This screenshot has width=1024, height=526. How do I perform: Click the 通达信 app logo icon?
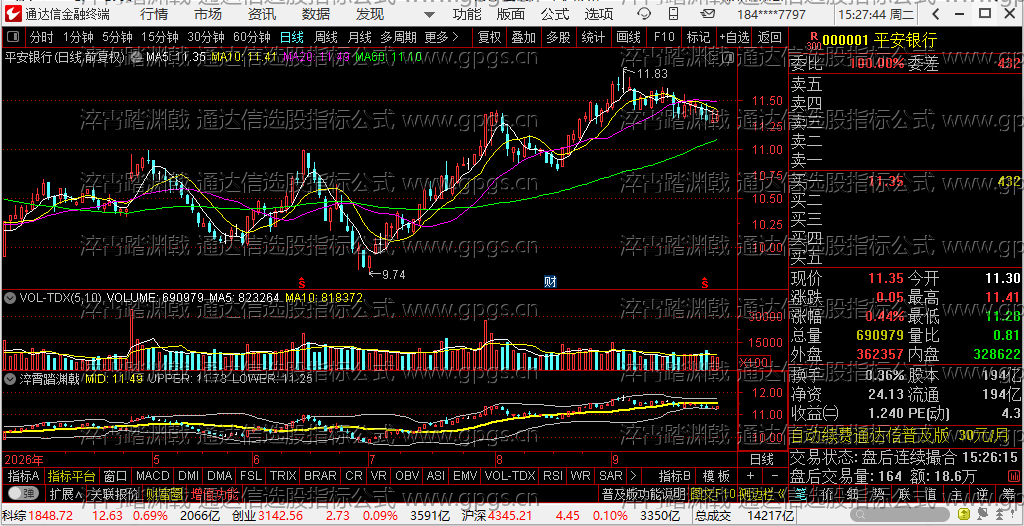13,13
